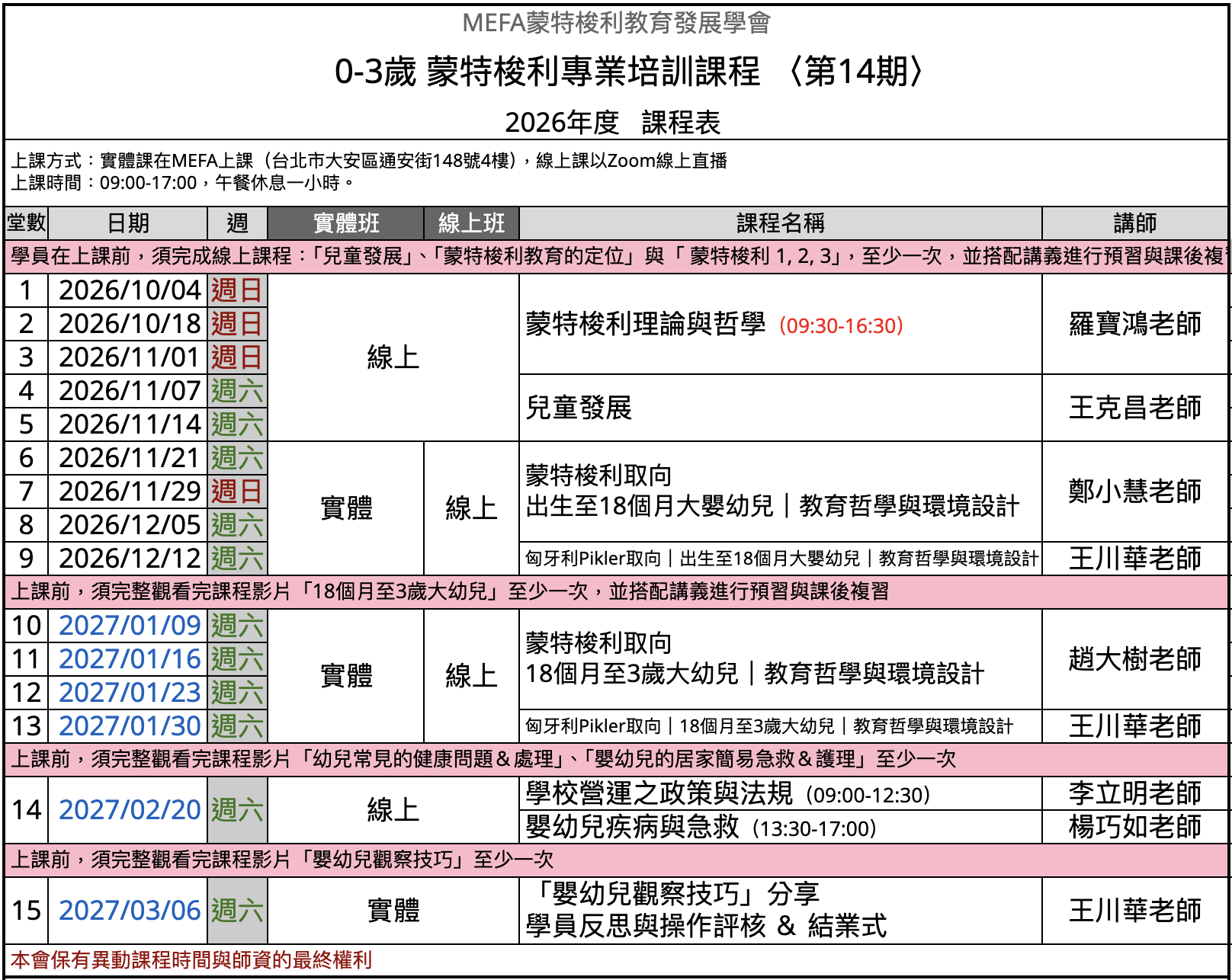Click session number 15 cell
The height and width of the screenshot is (980, 1232).
(27, 911)
